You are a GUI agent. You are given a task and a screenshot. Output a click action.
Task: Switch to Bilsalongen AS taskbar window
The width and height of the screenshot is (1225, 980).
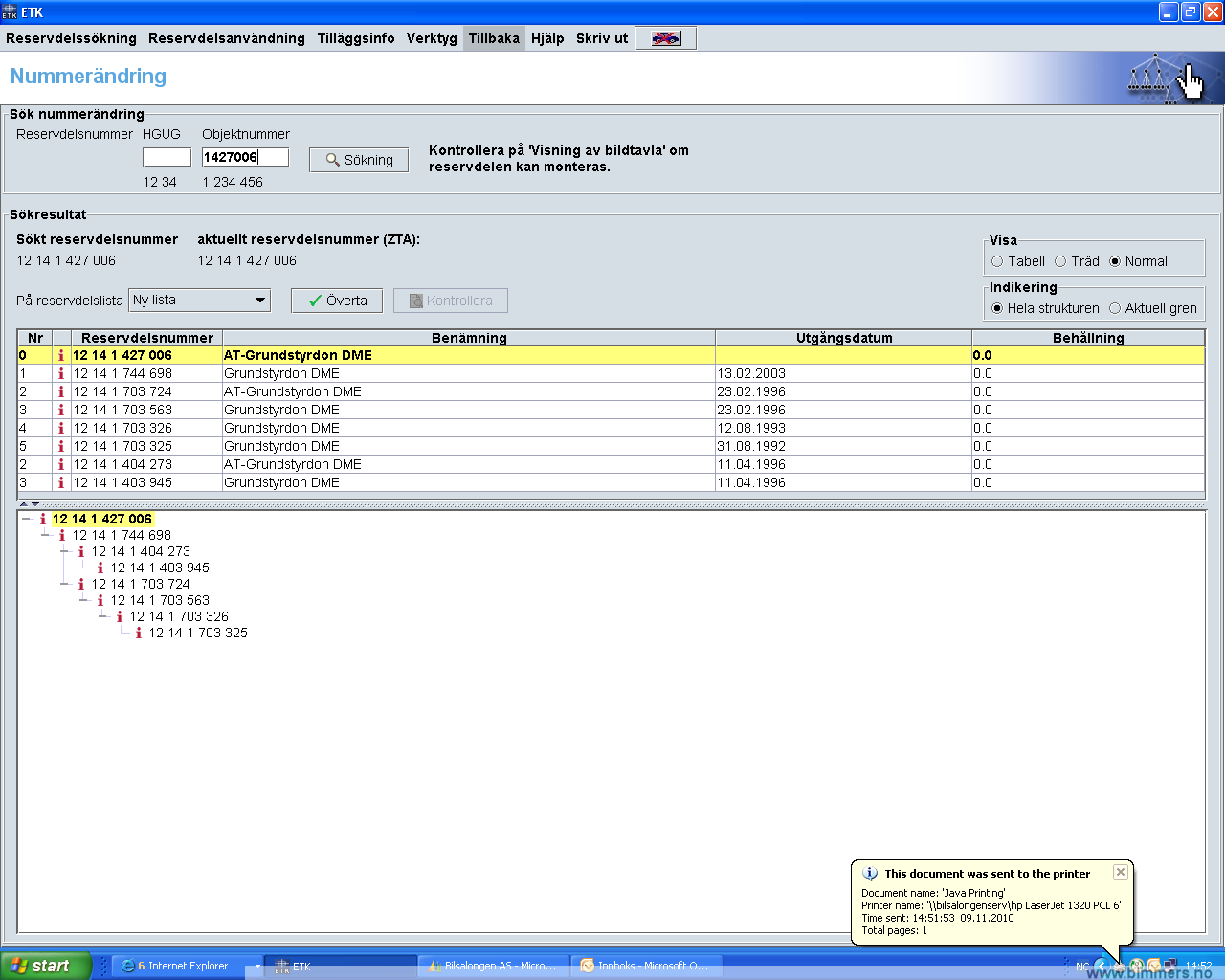coord(493,966)
